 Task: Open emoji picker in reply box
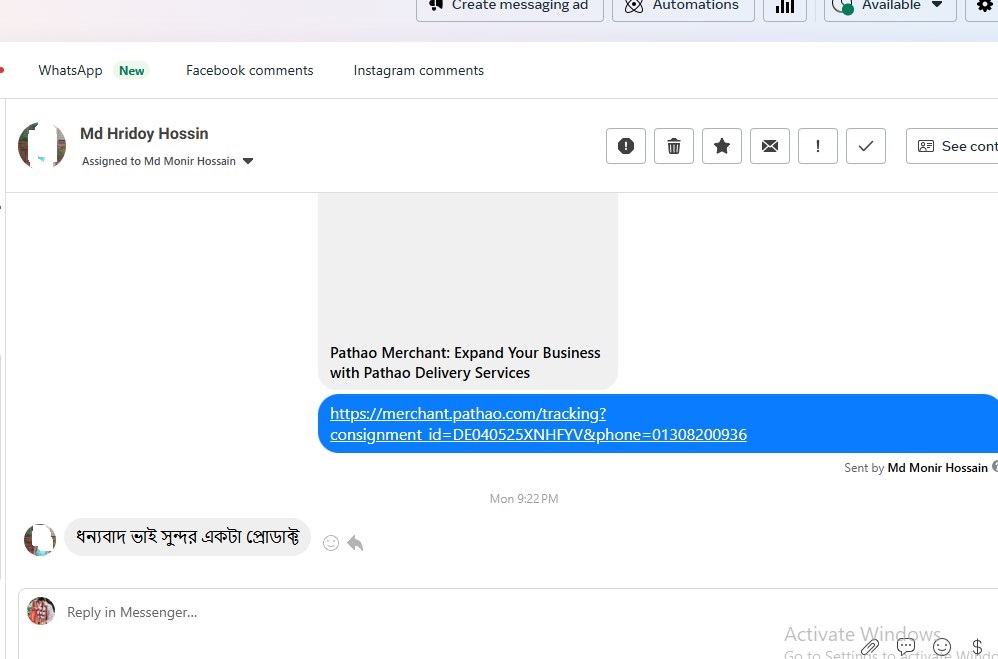point(941,647)
